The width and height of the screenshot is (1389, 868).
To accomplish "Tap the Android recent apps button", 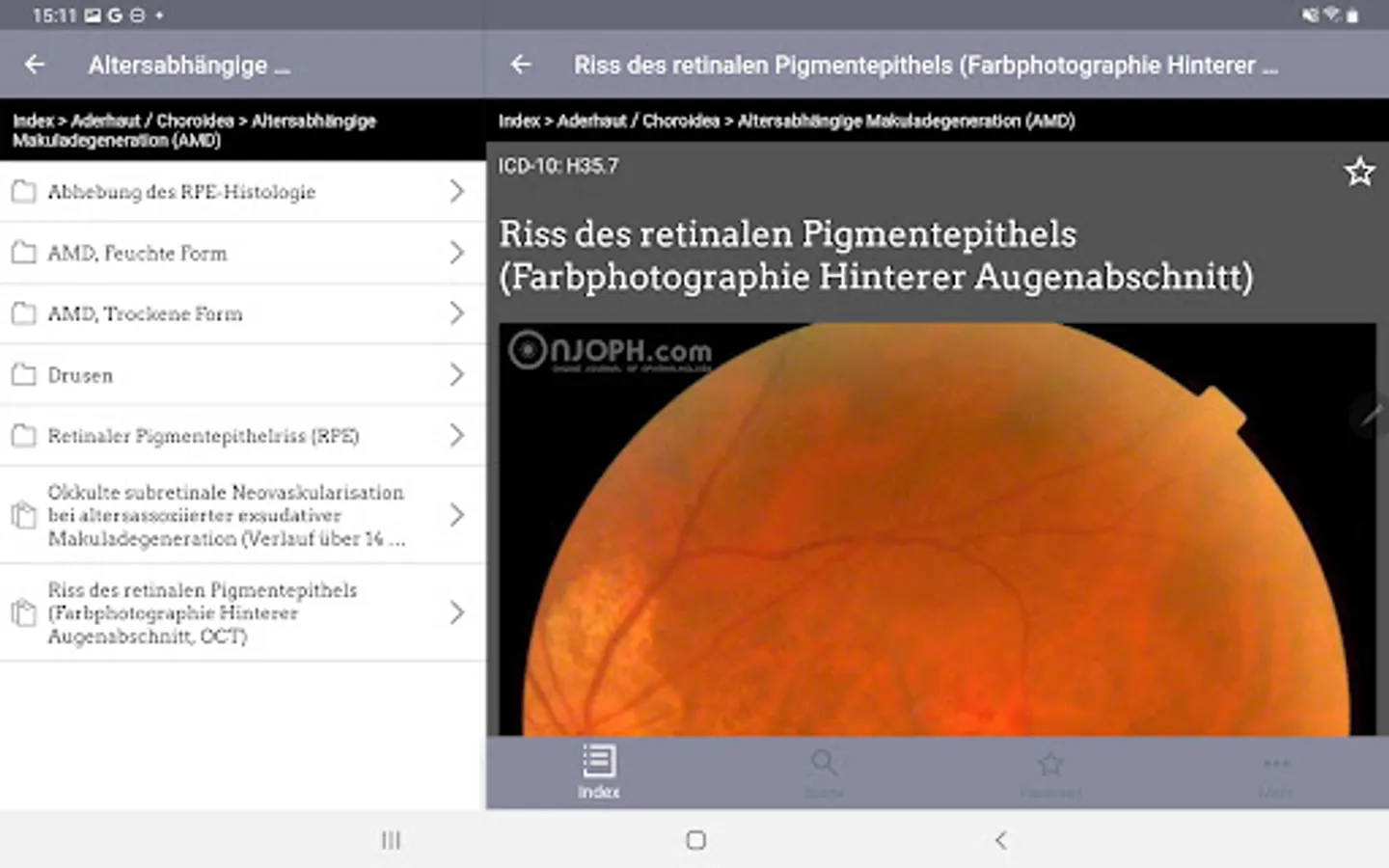I will click(x=391, y=840).
